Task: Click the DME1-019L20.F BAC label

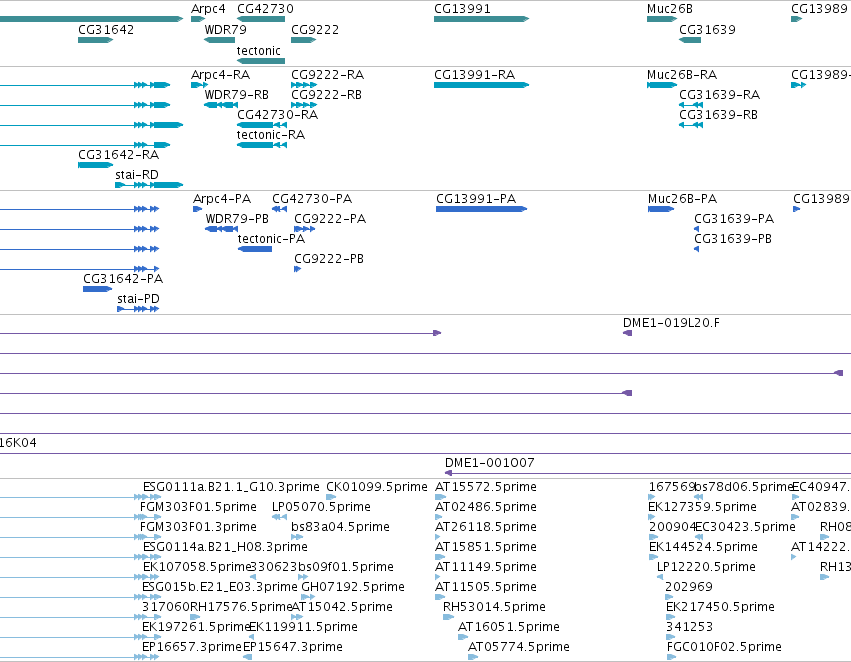Action: (671, 323)
